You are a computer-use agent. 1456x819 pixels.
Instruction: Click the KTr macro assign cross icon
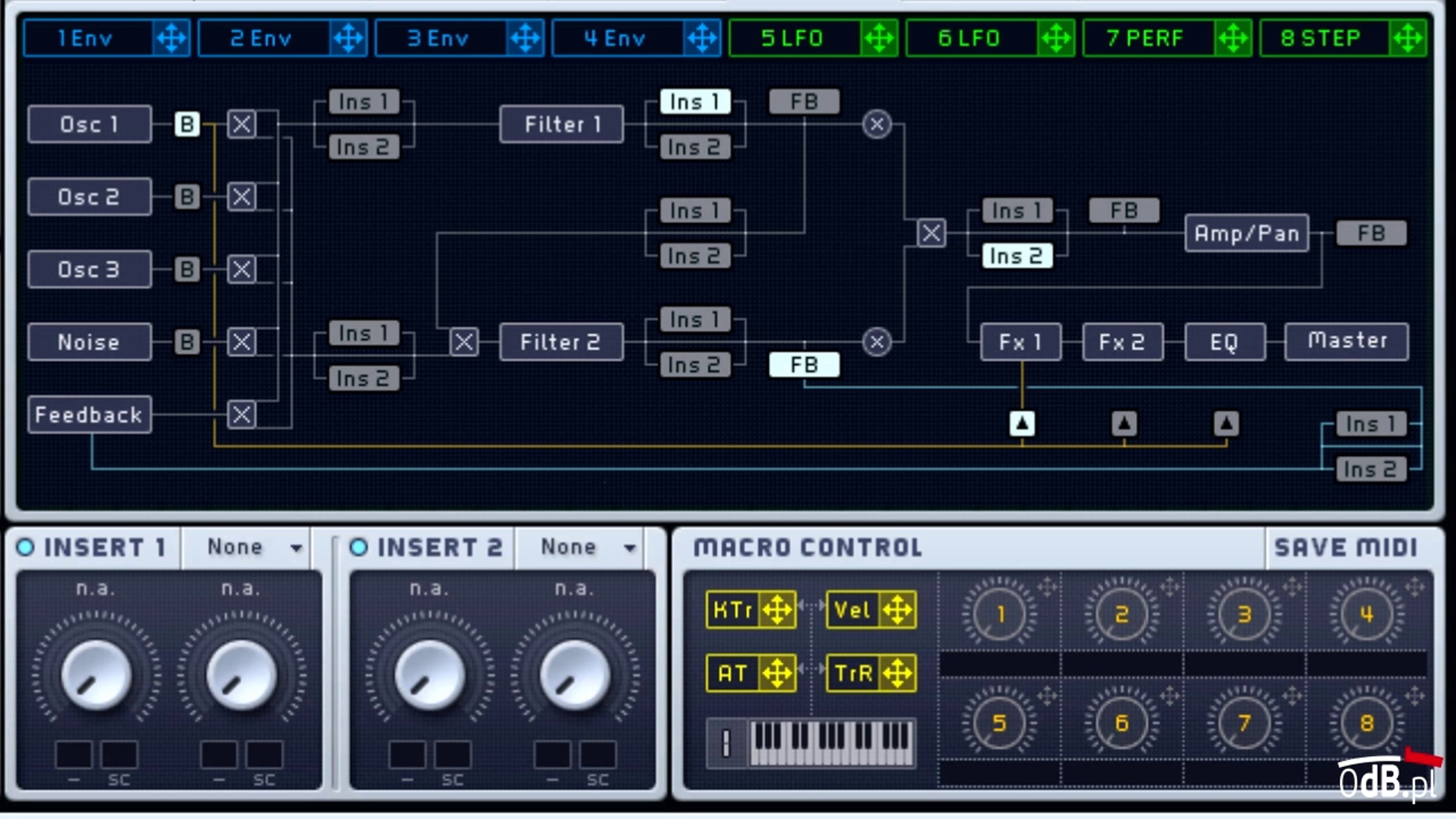[x=777, y=610]
